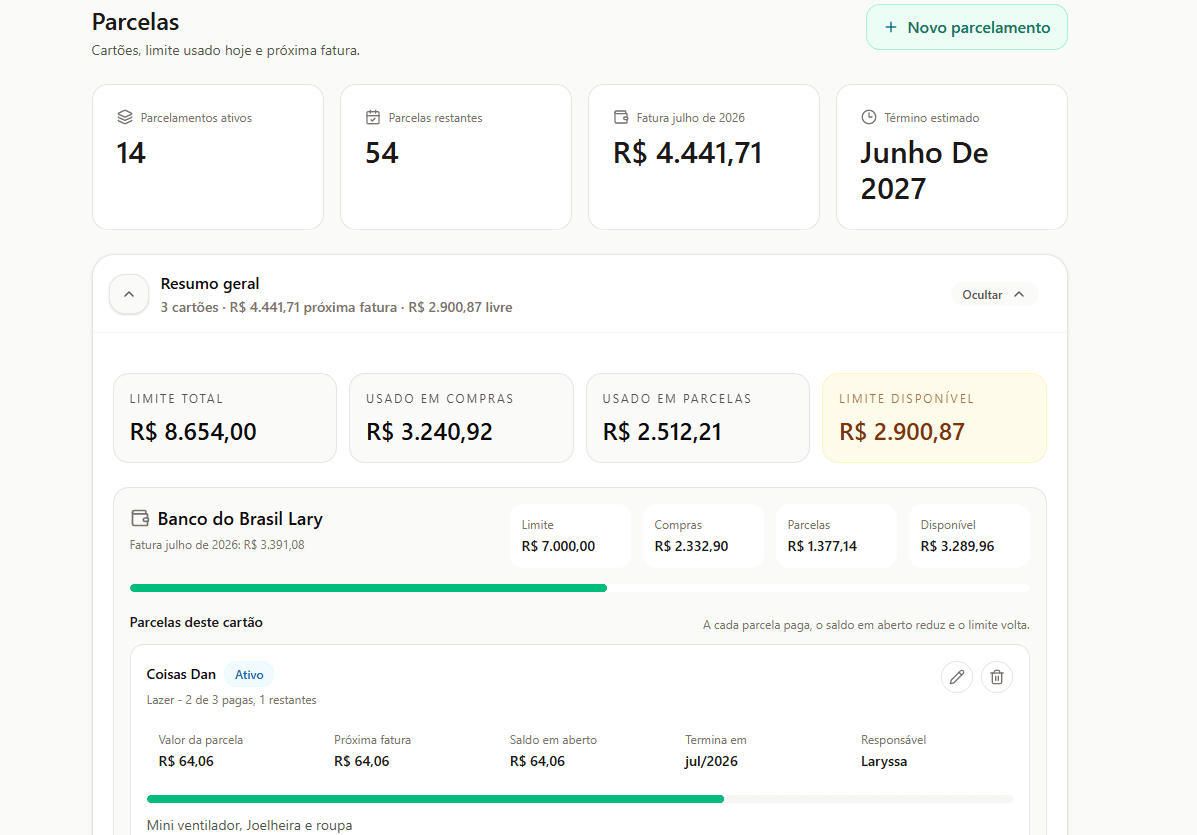1197x835 pixels.
Task: Click the Resumo geral heading
Action: 210,284
